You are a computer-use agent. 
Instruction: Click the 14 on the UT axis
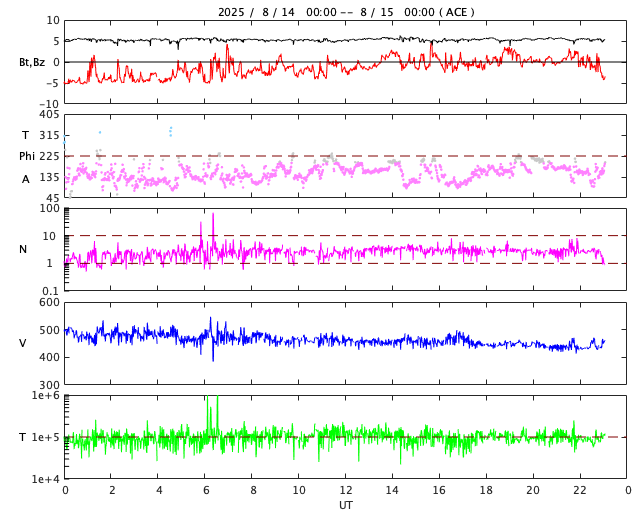(392, 490)
